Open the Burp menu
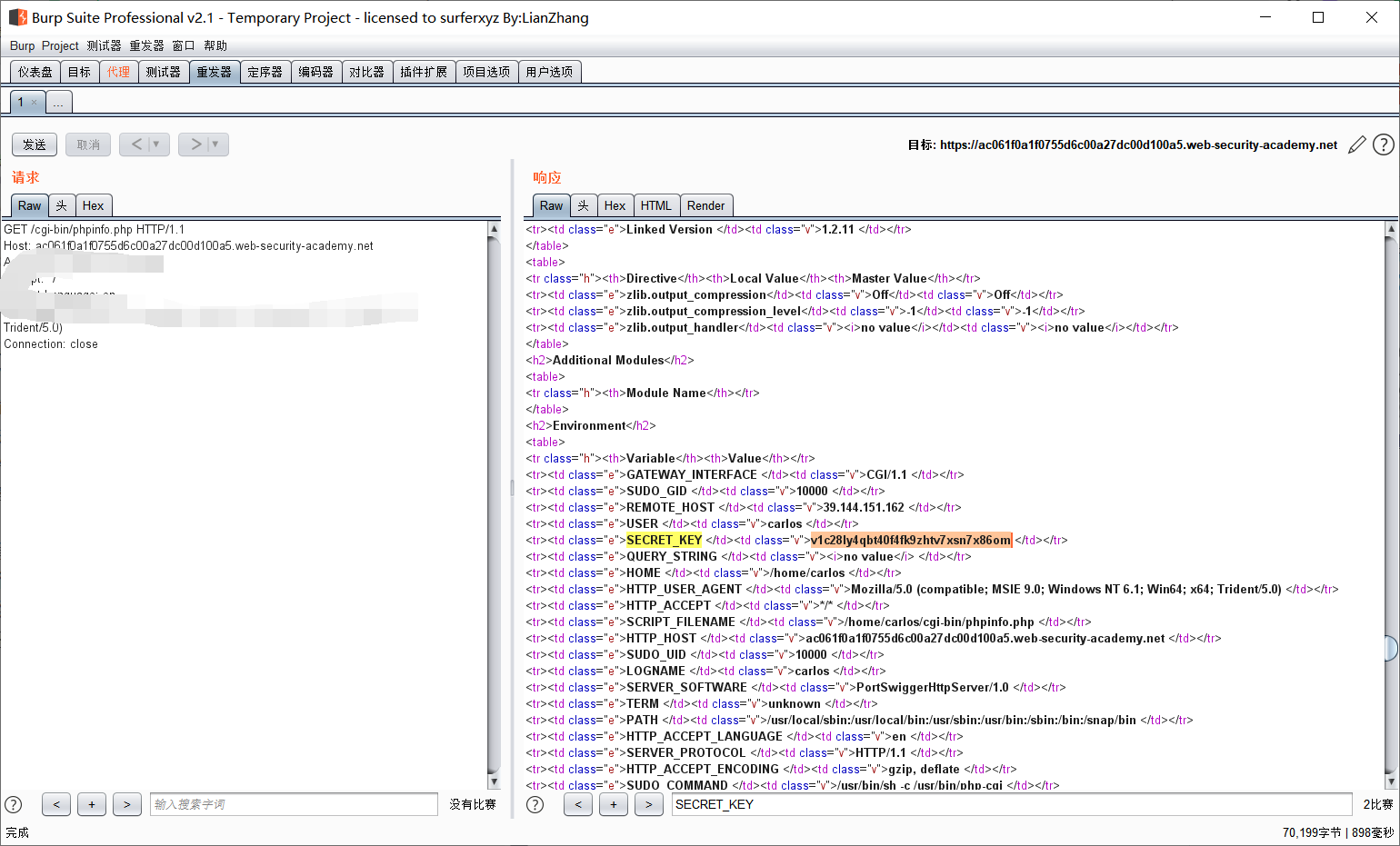Viewport: 1400px width, 846px height. point(22,45)
